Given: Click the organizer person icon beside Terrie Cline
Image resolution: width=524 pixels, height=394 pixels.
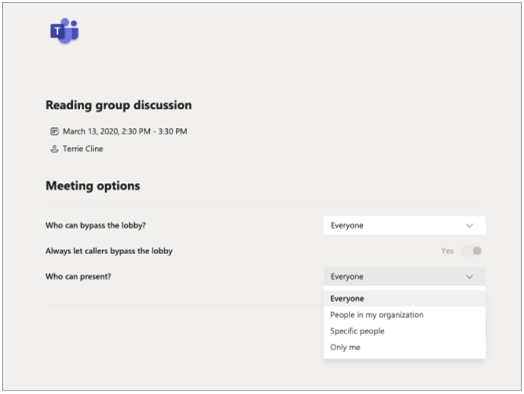Looking at the screenshot, I should coord(54,149).
